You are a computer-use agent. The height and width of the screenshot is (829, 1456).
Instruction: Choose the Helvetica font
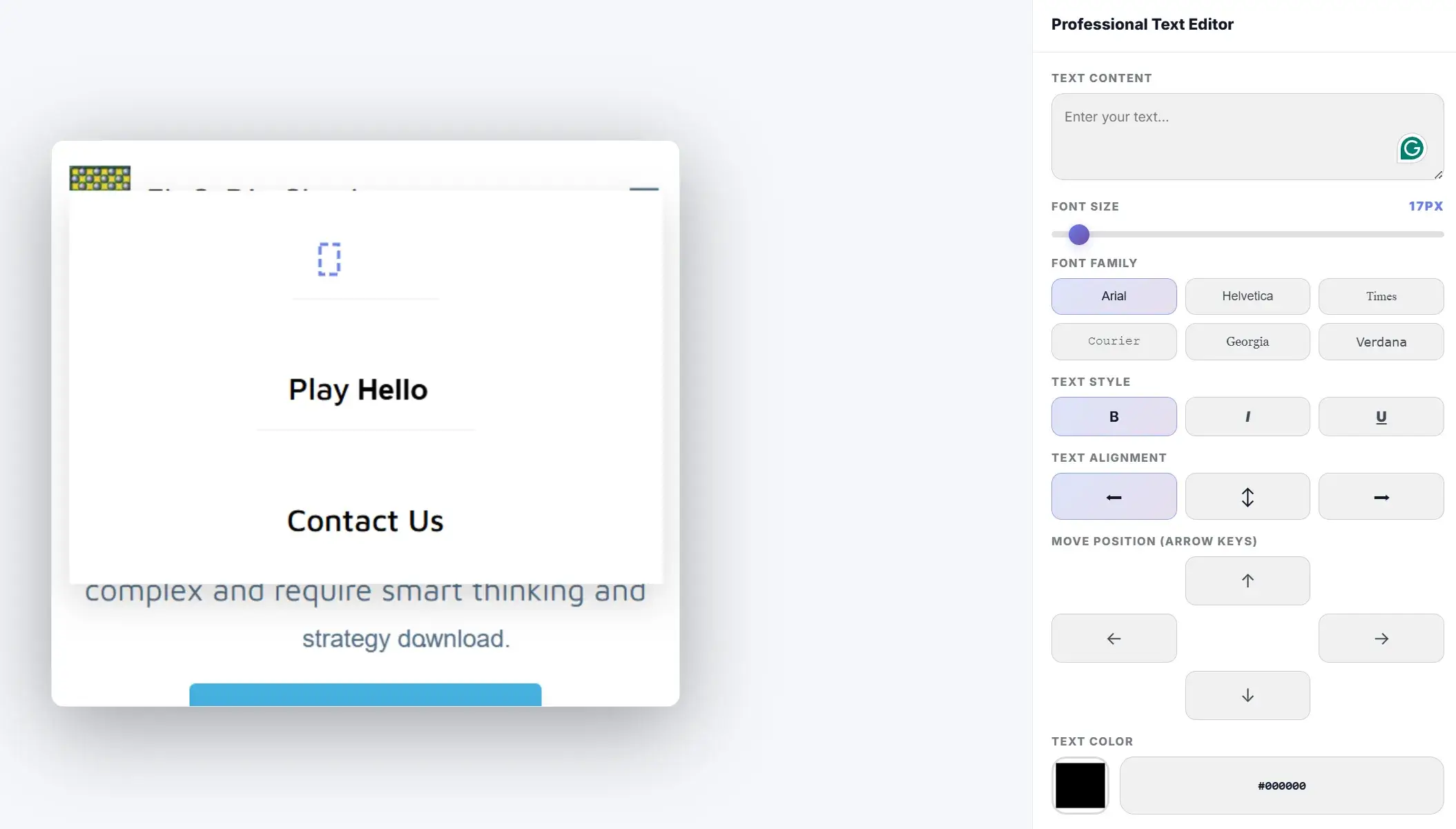[1247, 296]
